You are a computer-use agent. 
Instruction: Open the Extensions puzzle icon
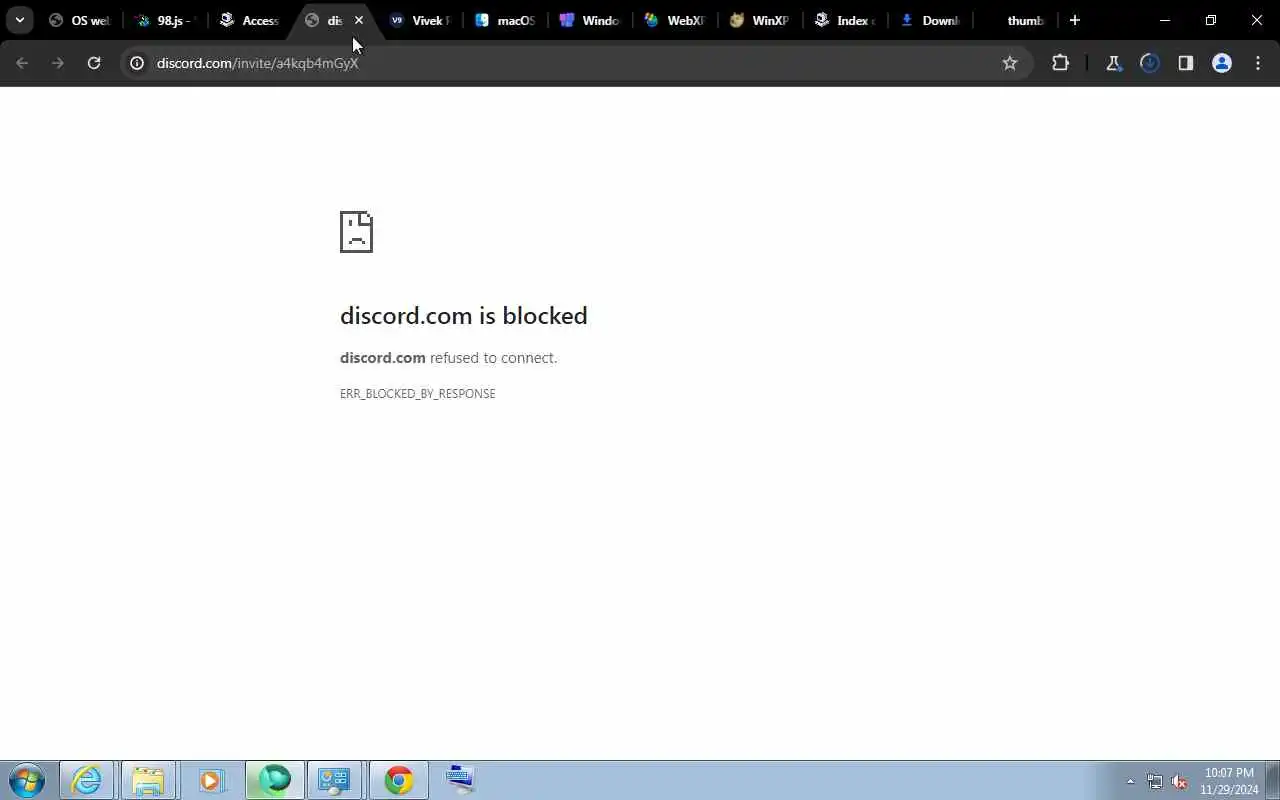(1060, 63)
